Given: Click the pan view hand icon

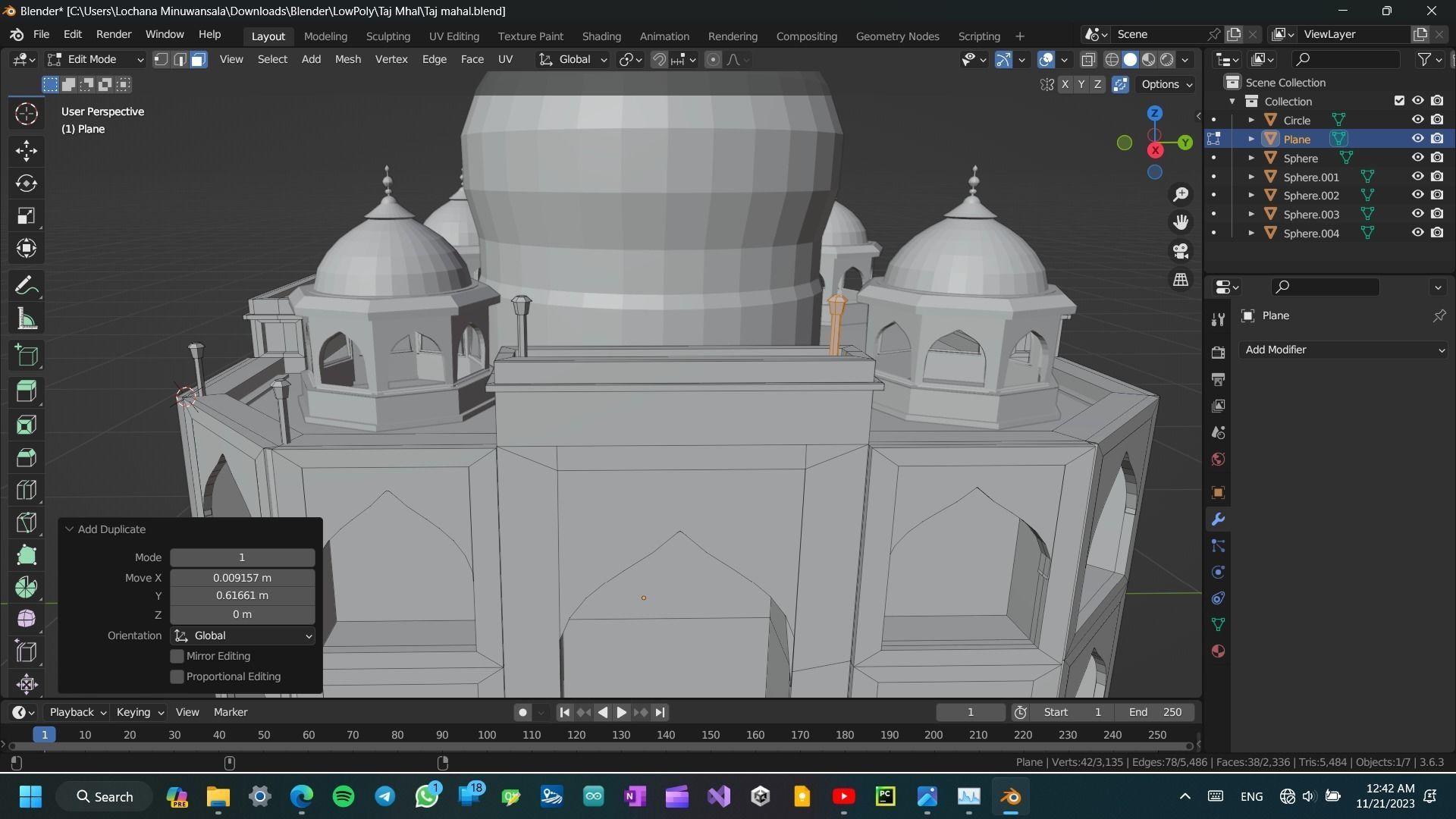Looking at the screenshot, I should [1181, 222].
